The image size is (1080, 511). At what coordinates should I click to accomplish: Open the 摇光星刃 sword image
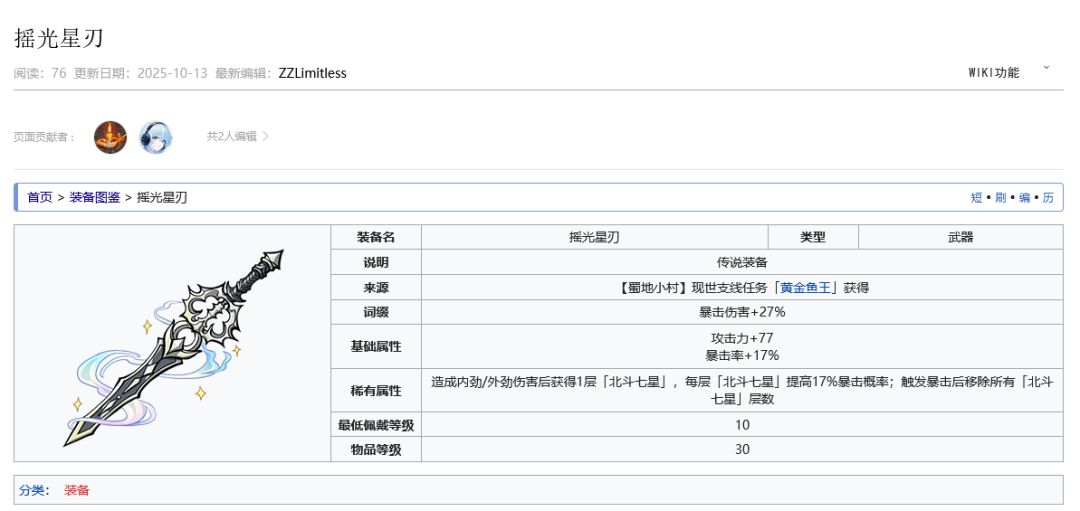click(x=173, y=347)
